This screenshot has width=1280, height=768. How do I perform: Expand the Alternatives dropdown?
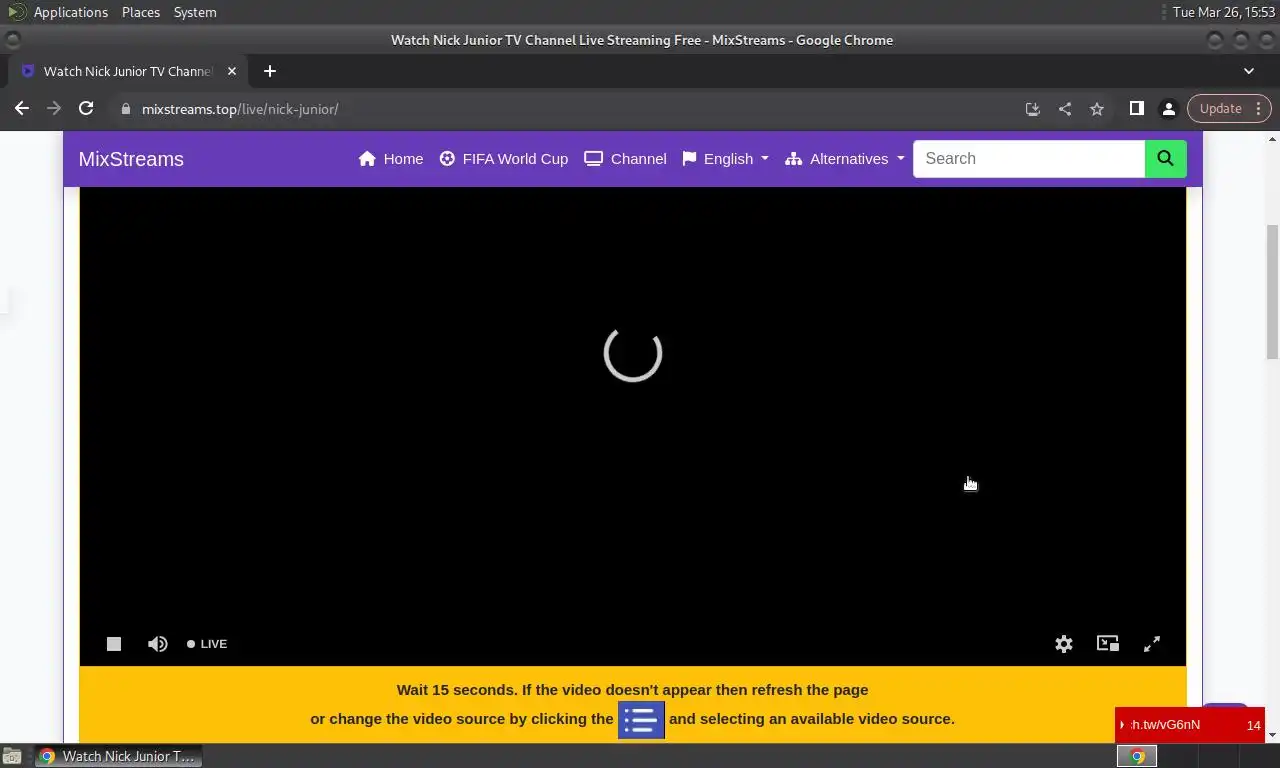(x=845, y=159)
